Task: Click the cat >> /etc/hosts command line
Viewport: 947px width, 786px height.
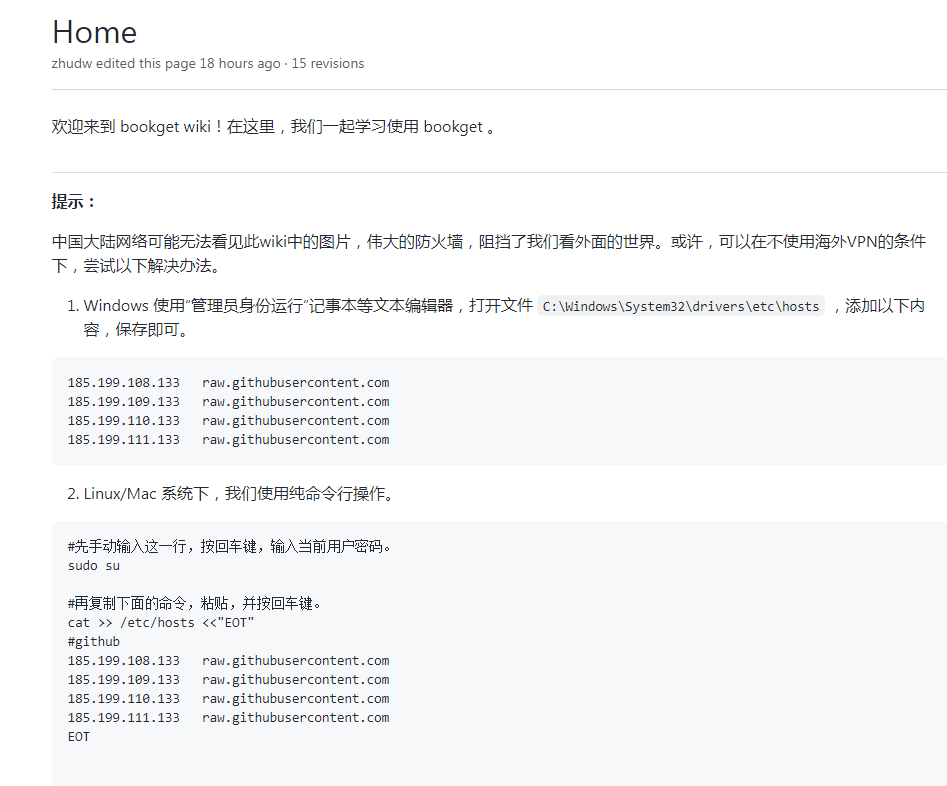Action: click(x=161, y=622)
